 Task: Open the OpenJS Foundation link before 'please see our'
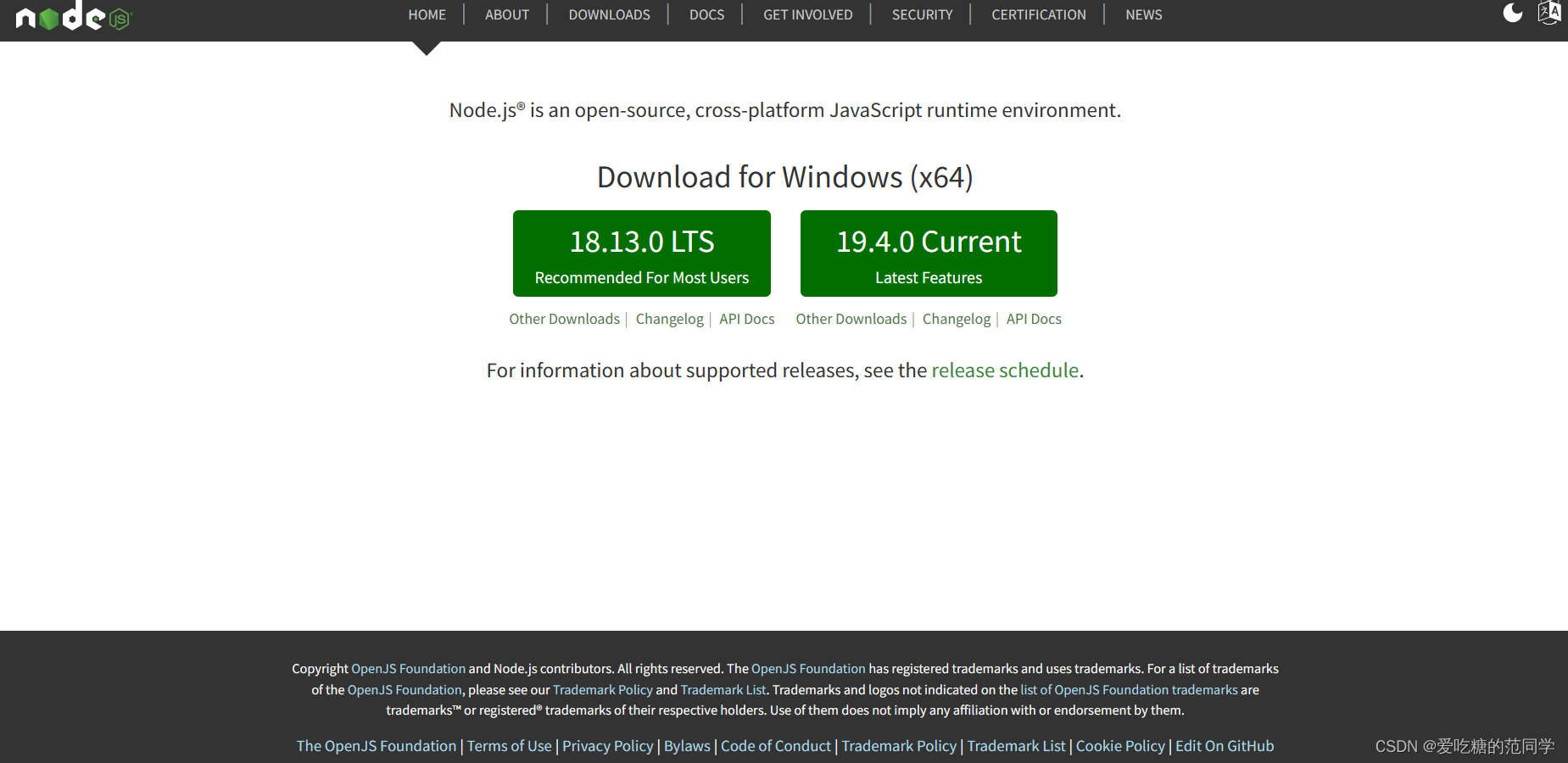[405, 690]
